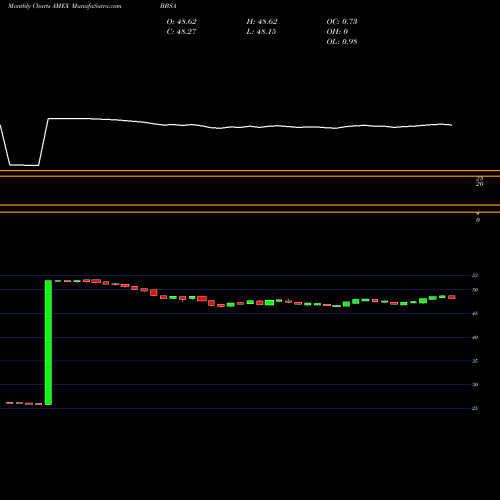Screen dimensions: 500x500
Task: Click the indicator axis label '0'
Action: pyautogui.click(x=478, y=220)
